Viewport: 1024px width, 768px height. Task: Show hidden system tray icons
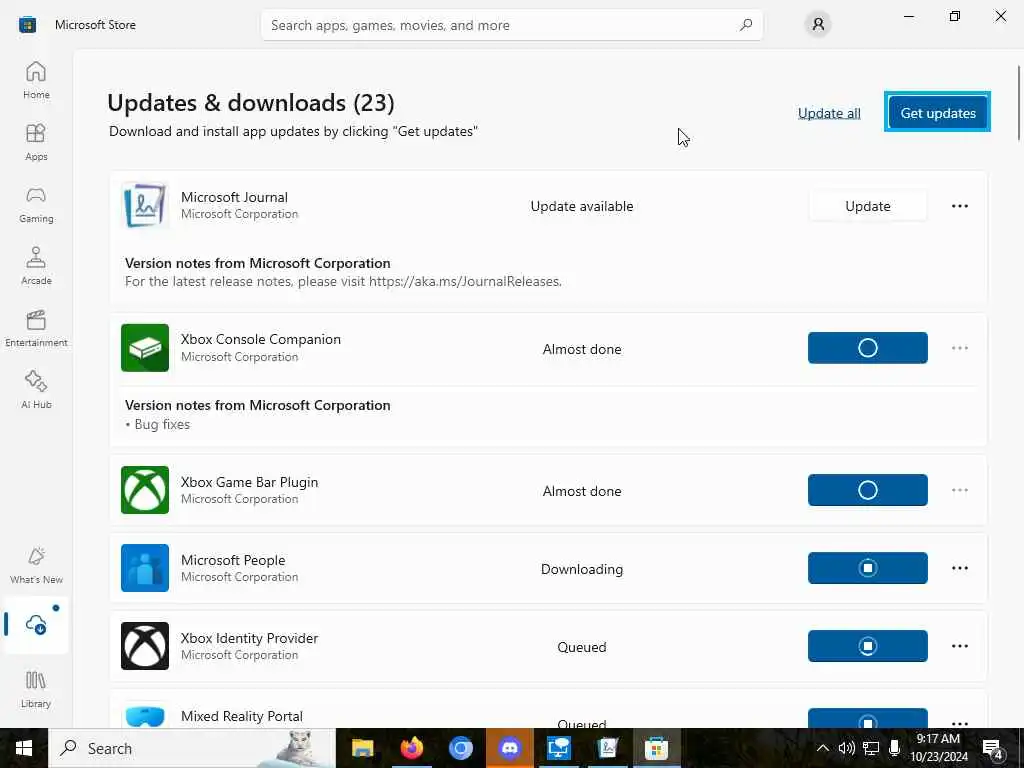(x=823, y=748)
